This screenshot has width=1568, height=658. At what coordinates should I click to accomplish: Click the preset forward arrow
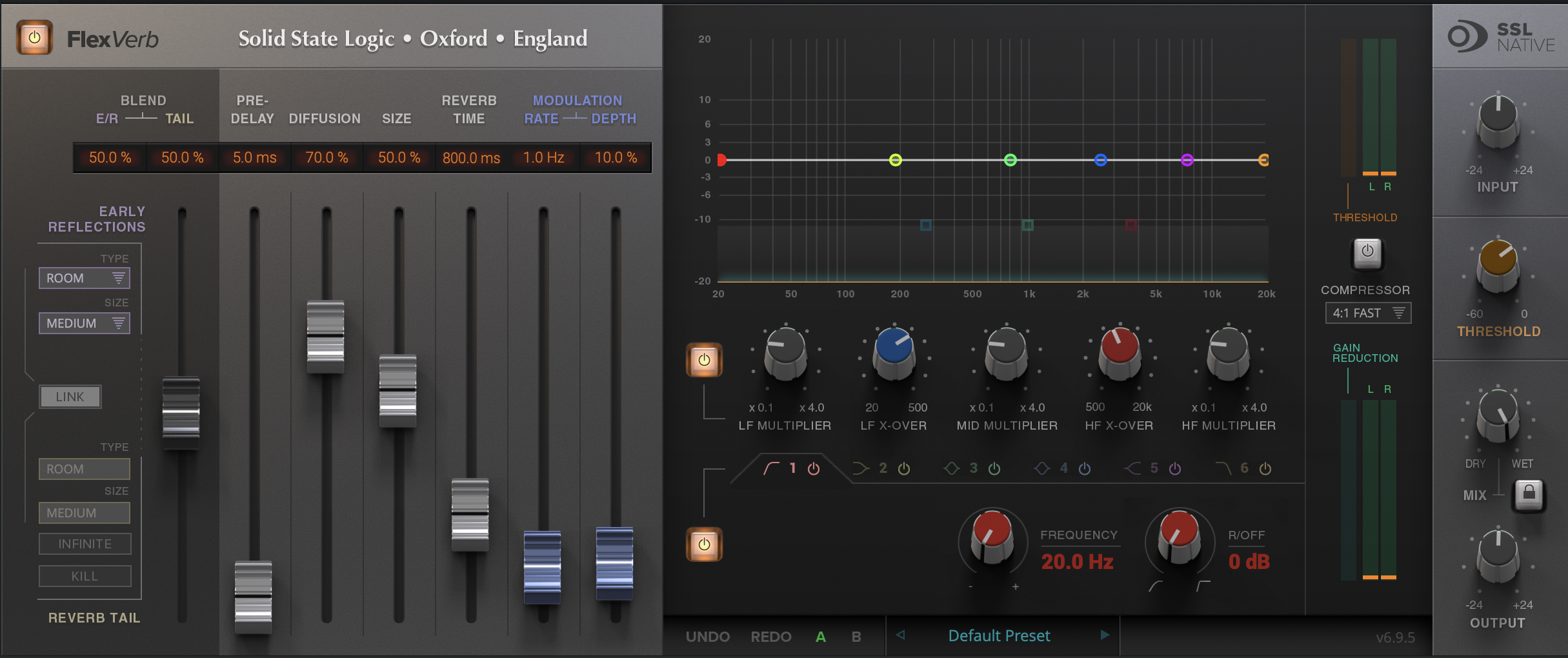point(1105,635)
